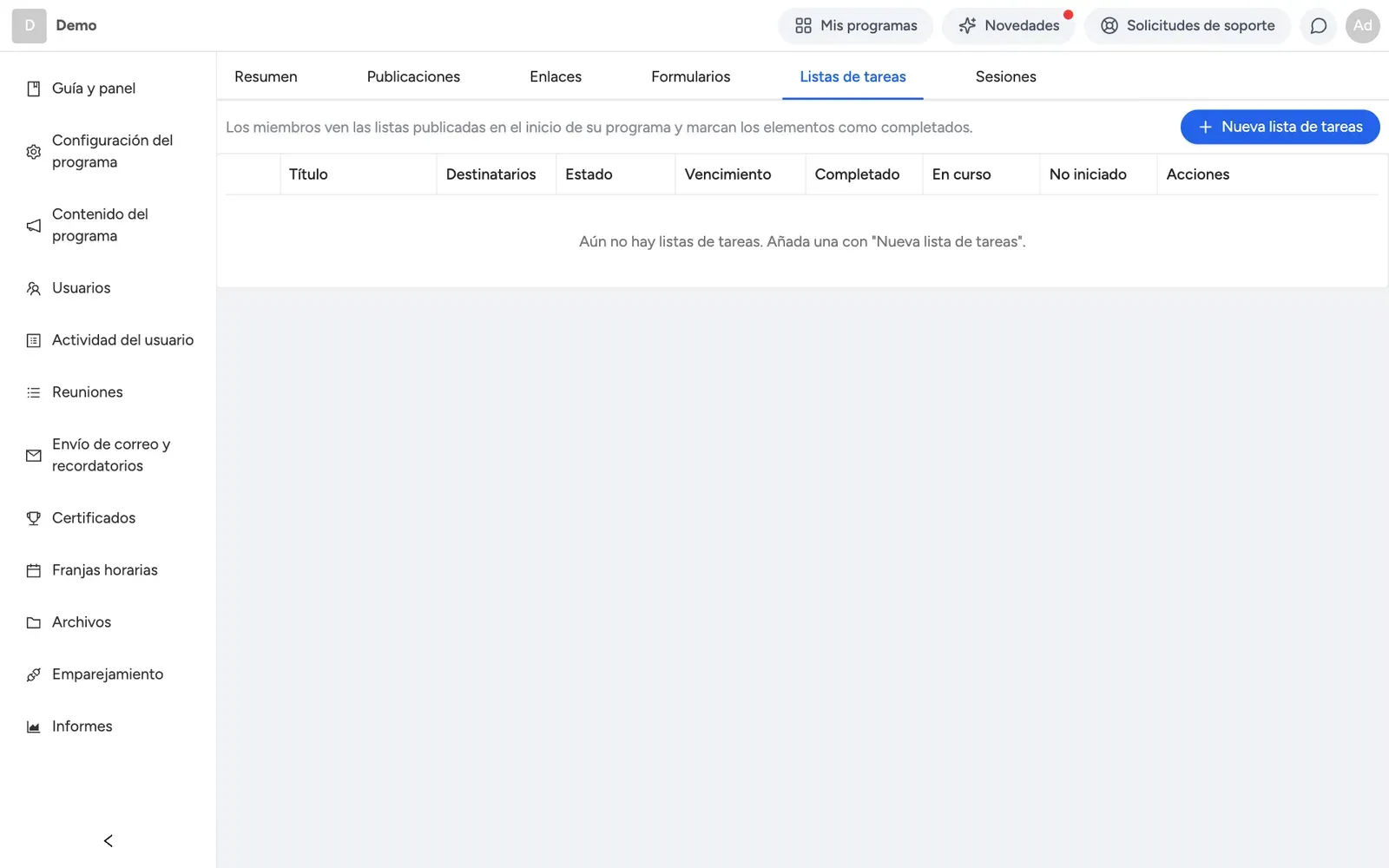Open the Sesiones tab
1389x868 pixels.
[1005, 76]
